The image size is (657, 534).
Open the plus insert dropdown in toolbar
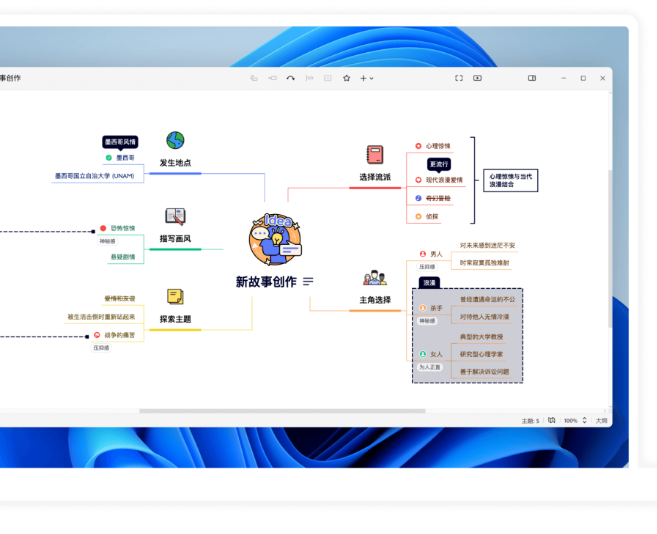pos(367,78)
